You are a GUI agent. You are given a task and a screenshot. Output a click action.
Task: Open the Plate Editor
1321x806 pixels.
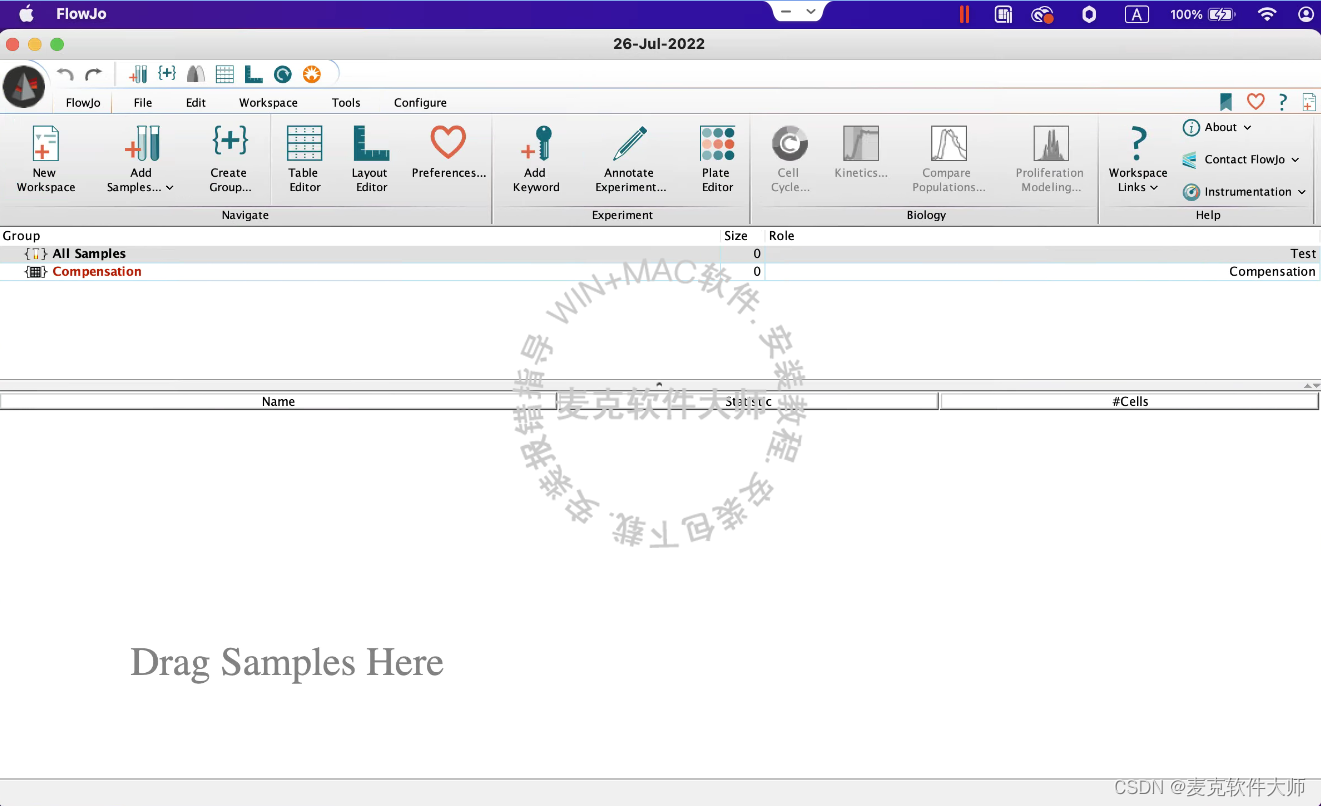pyautogui.click(x=717, y=159)
